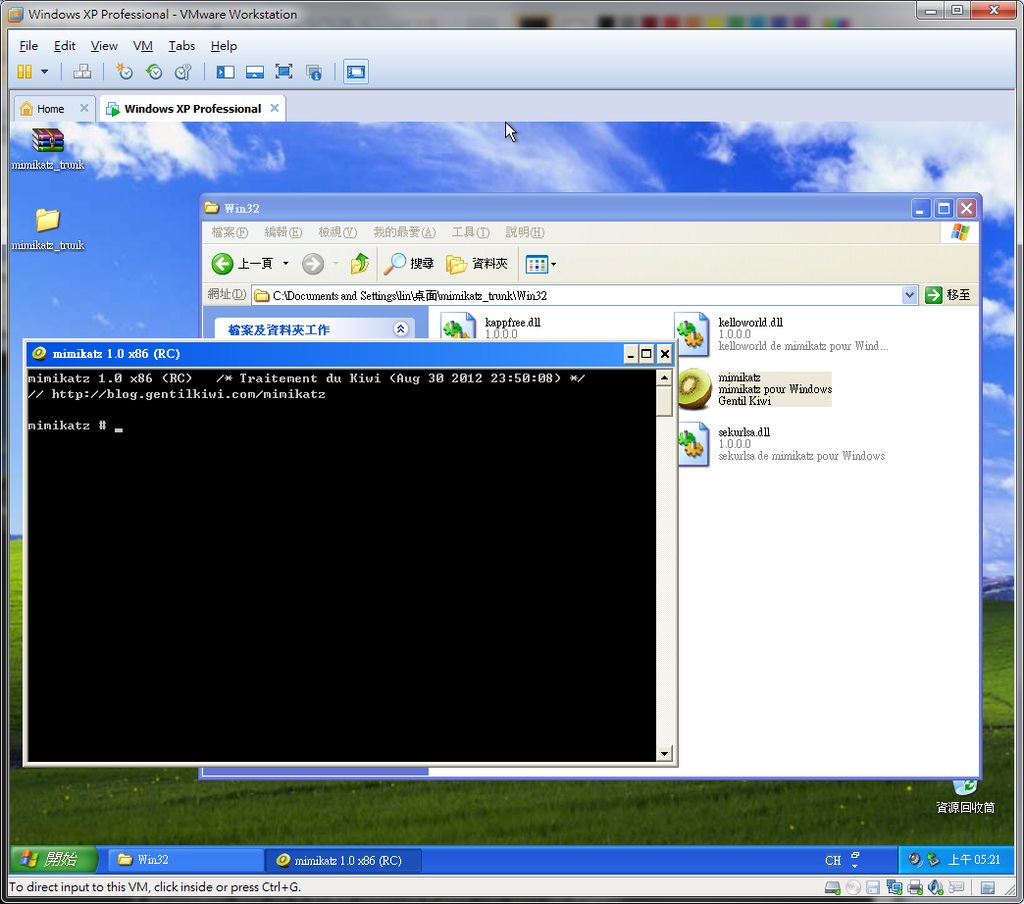The height and width of the screenshot is (904, 1024).
Task: Select the kappfree.dll file
Action: [491, 326]
